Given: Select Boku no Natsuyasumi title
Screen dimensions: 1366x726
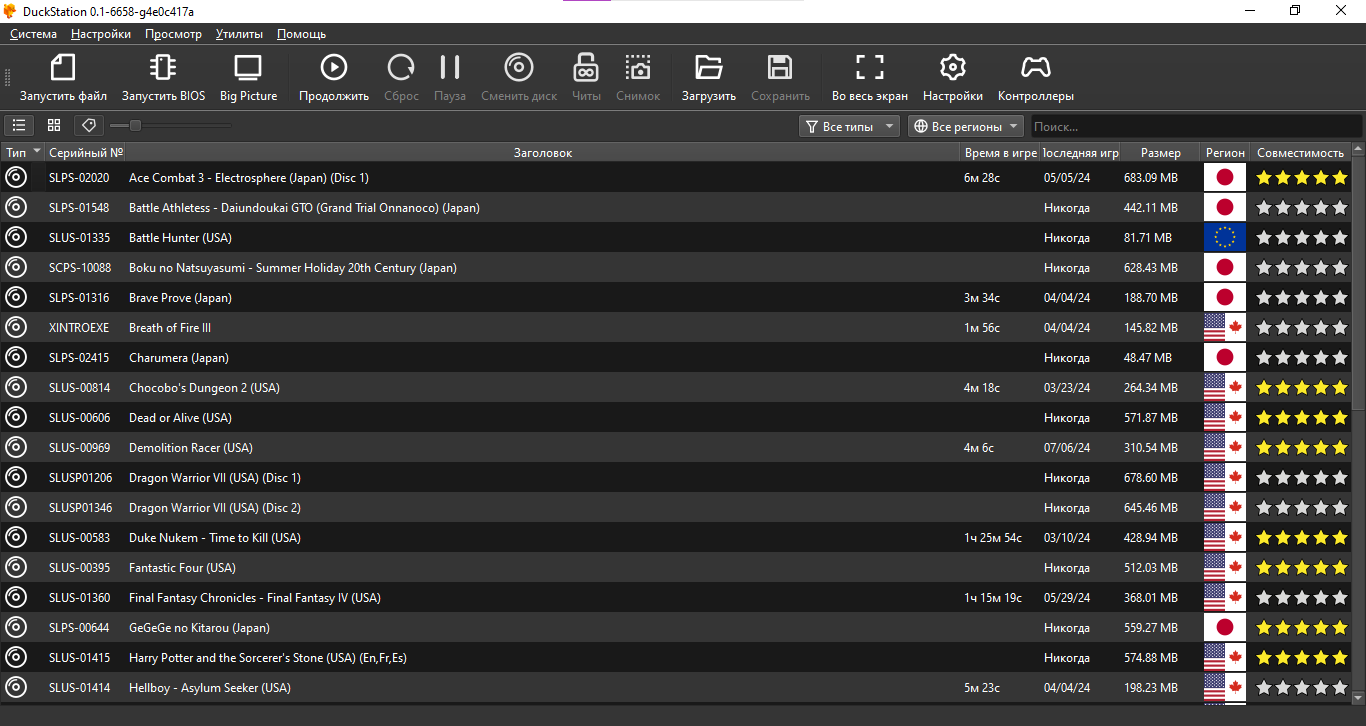Looking at the screenshot, I should (x=293, y=268).
